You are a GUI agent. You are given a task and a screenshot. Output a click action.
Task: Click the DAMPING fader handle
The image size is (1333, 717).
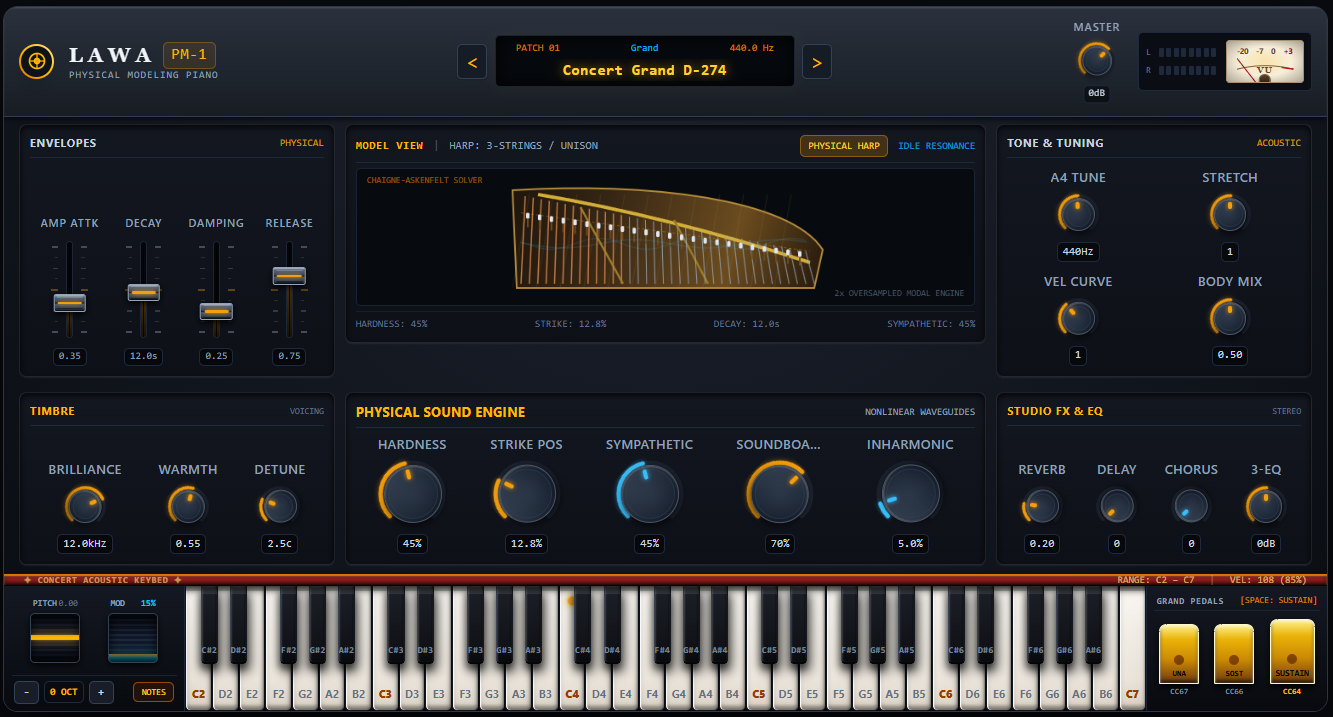click(x=216, y=311)
